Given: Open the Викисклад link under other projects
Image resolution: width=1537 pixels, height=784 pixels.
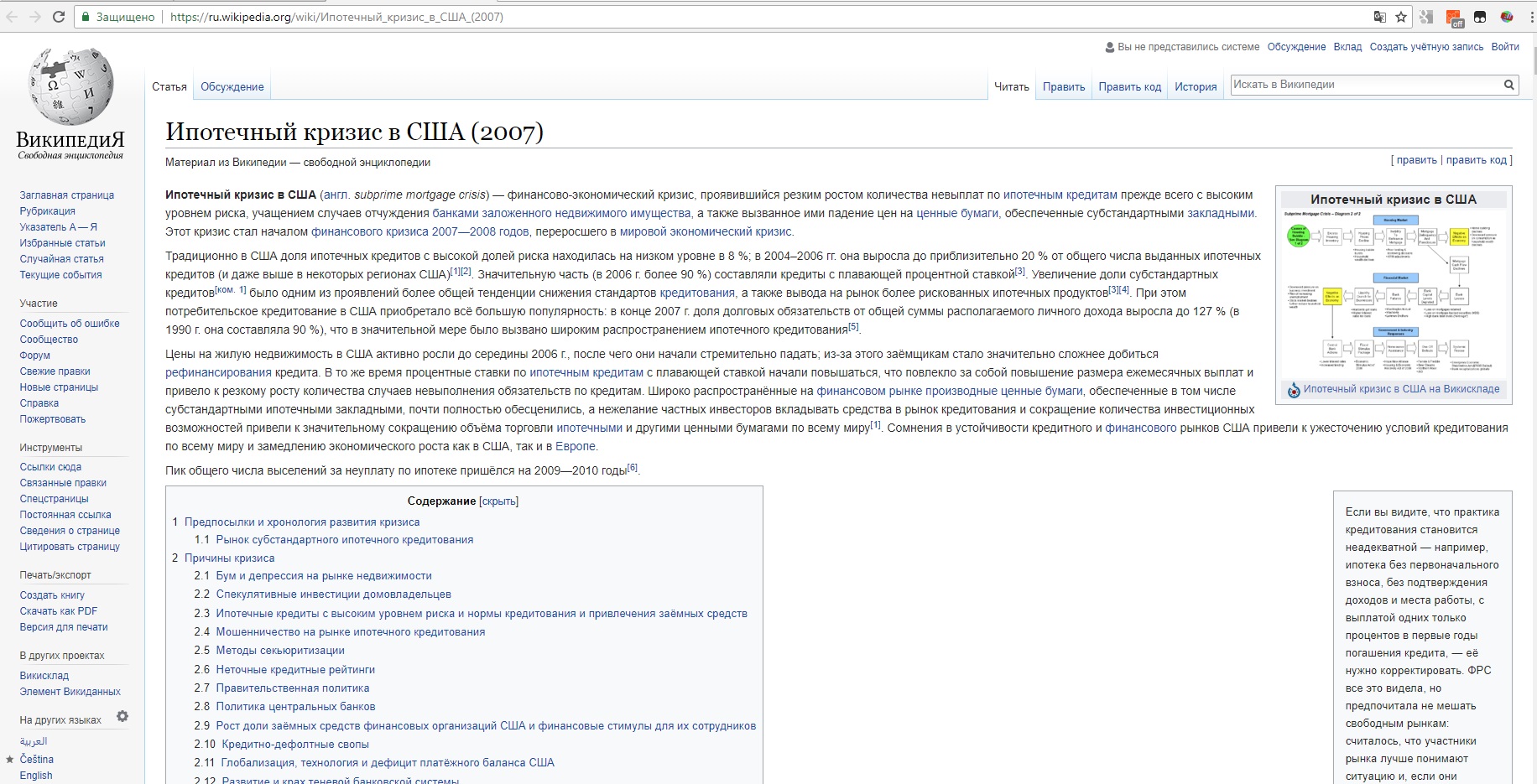Looking at the screenshot, I should pos(44,676).
